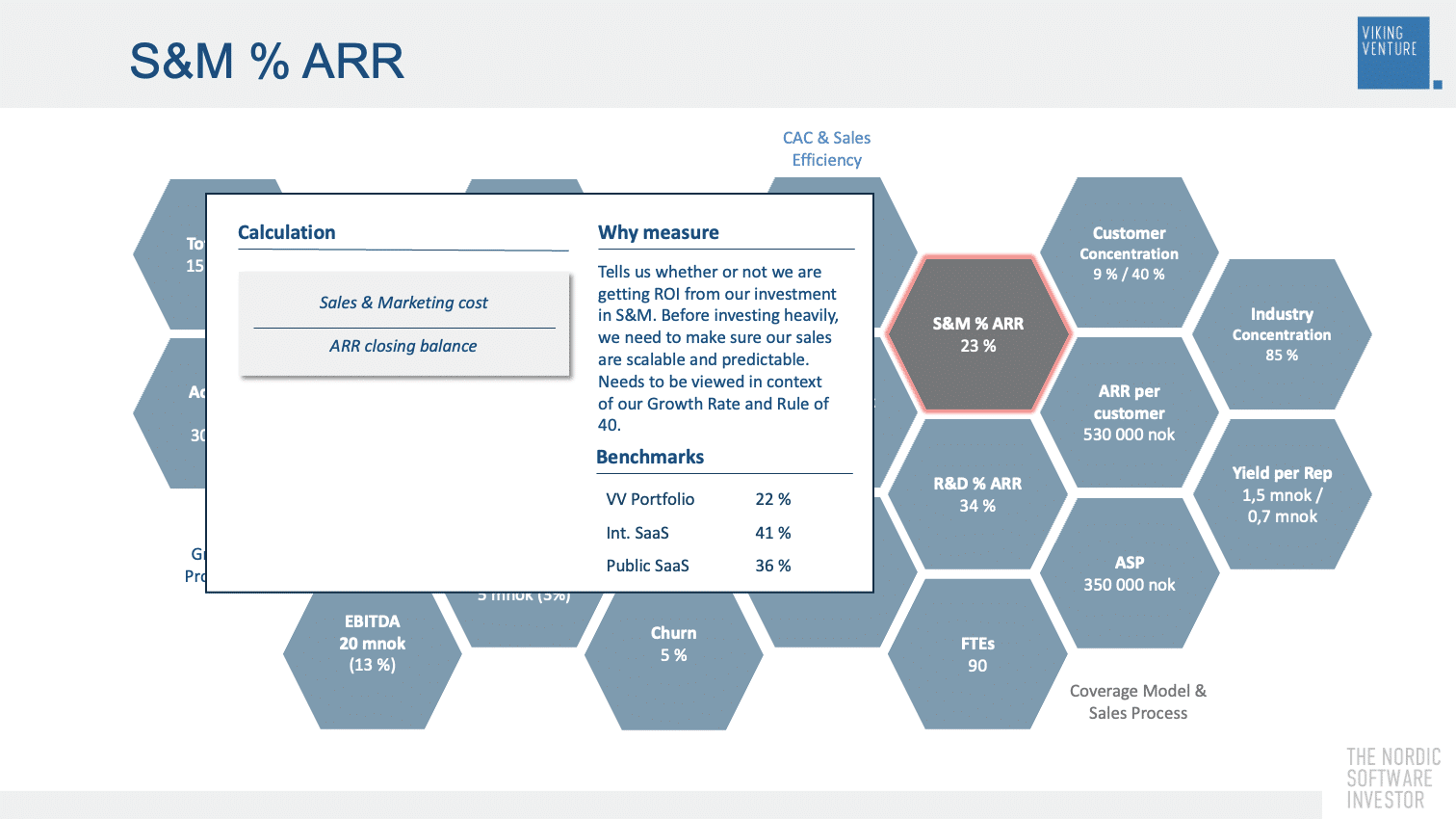This screenshot has height=819, width=1456.
Task: Click the Coverage Model & Sales Process label
Action: point(1138,701)
